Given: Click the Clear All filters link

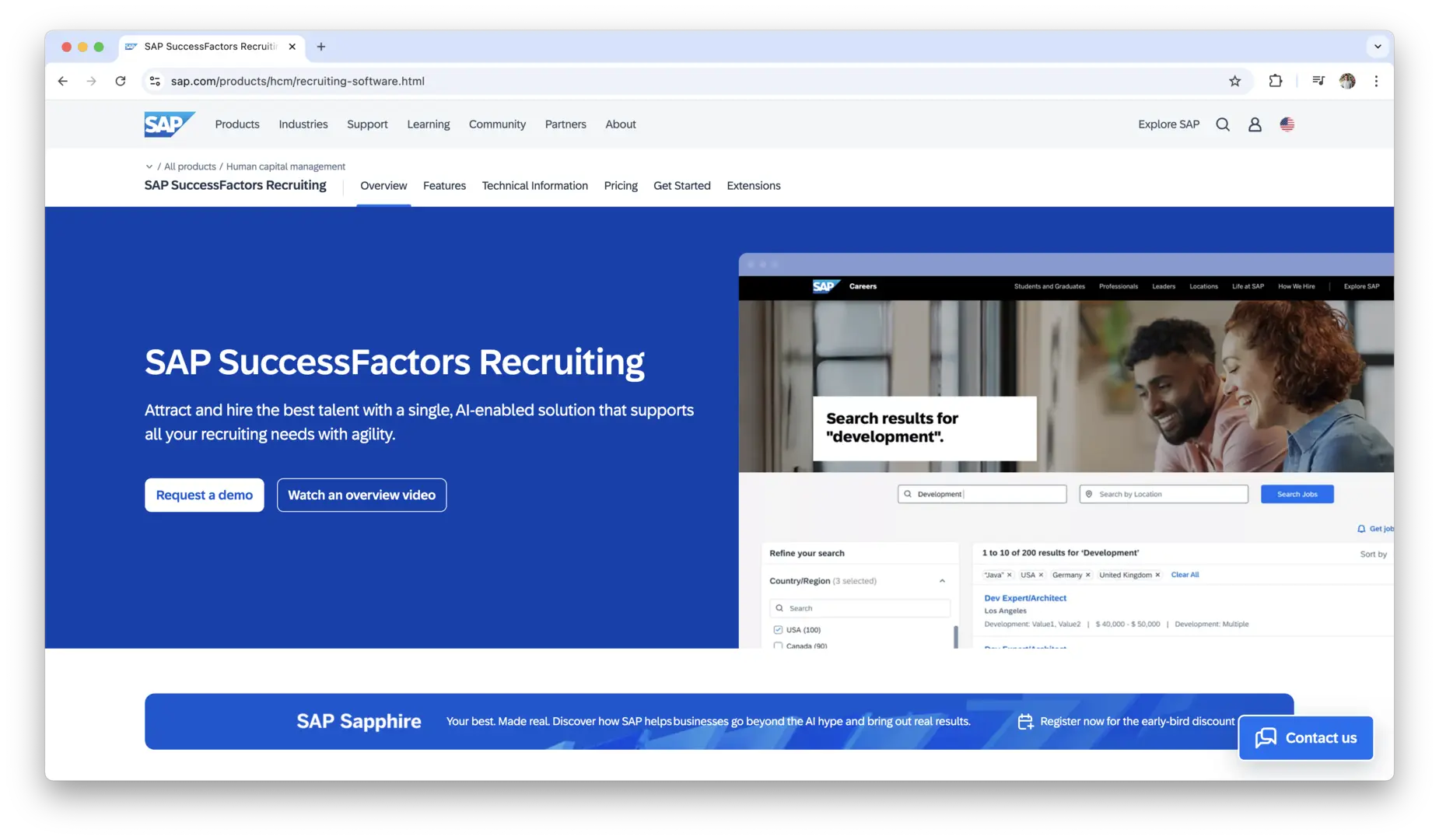Looking at the screenshot, I should pos(1185,575).
